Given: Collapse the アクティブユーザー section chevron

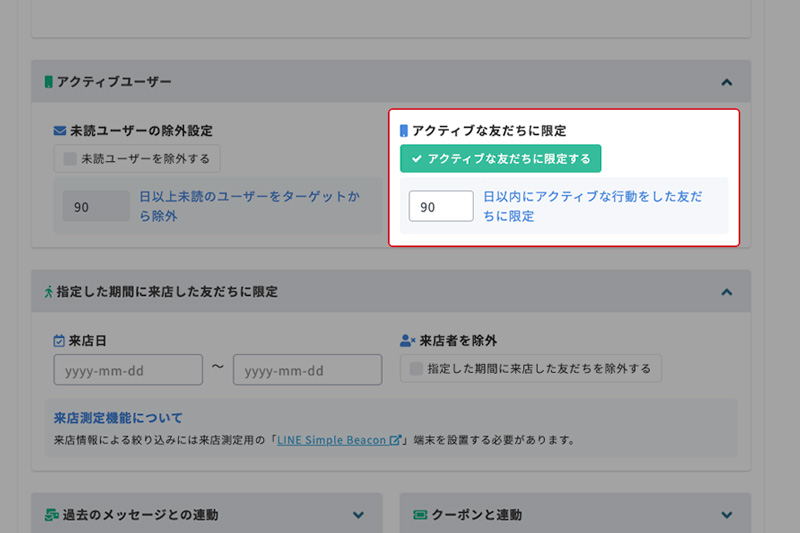Looking at the screenshot, I should (x=727, y=82).
